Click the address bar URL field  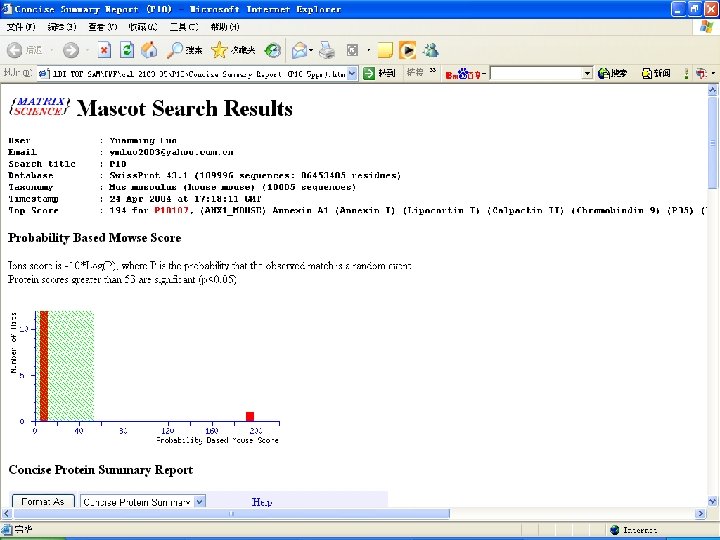click(198, 73)
